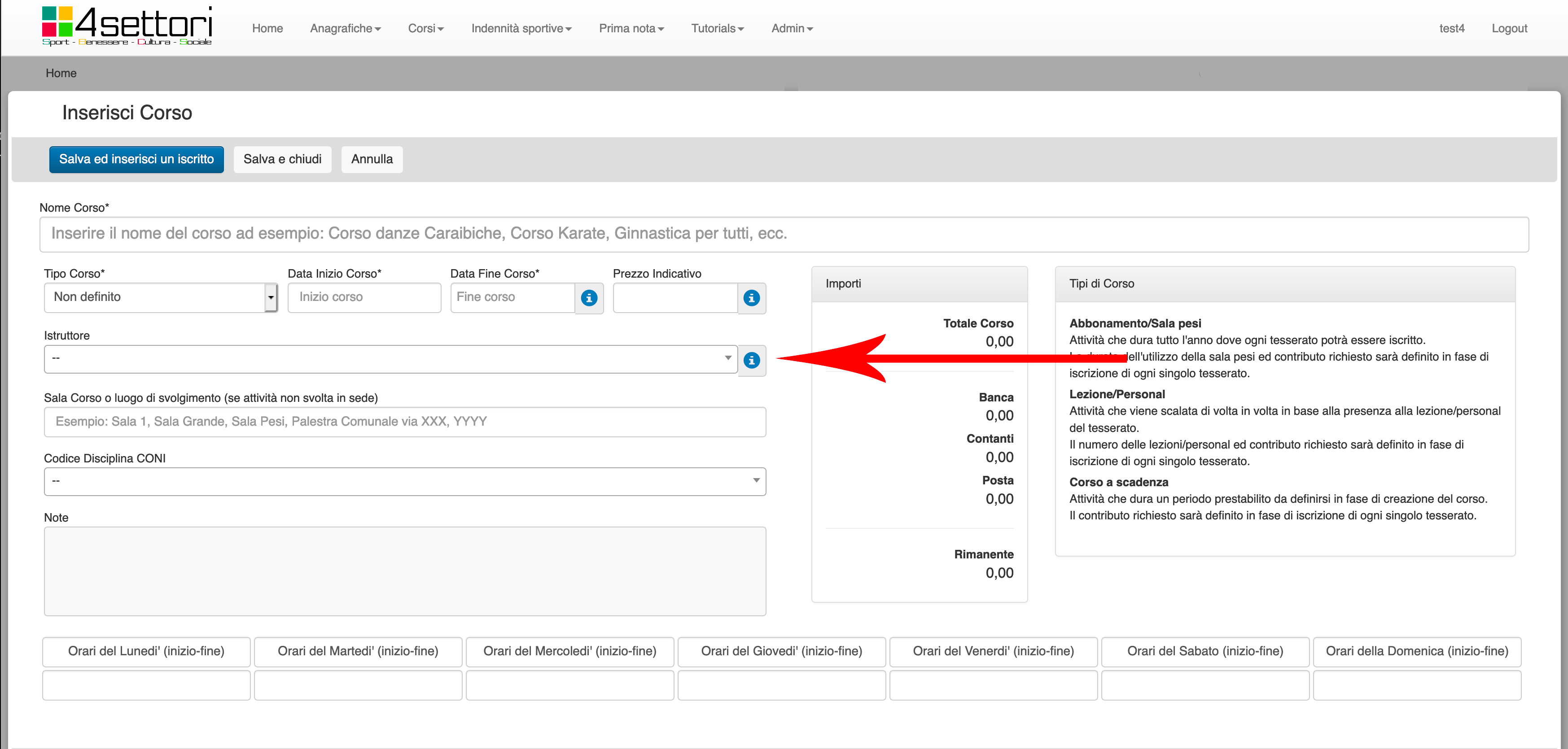Open Codice Disciplina CONI dropdown
The image size is (1568, 749).
click(x=404, y=481)
